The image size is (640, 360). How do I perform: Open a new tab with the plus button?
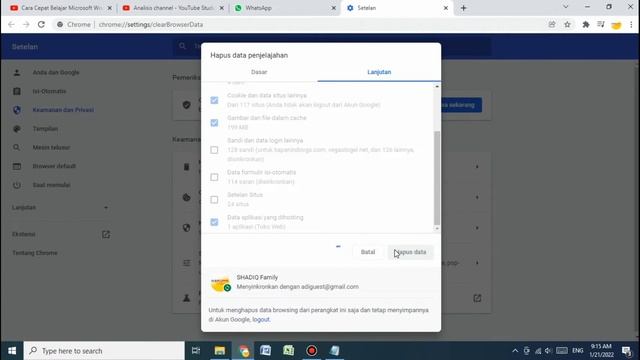point(463,8)
